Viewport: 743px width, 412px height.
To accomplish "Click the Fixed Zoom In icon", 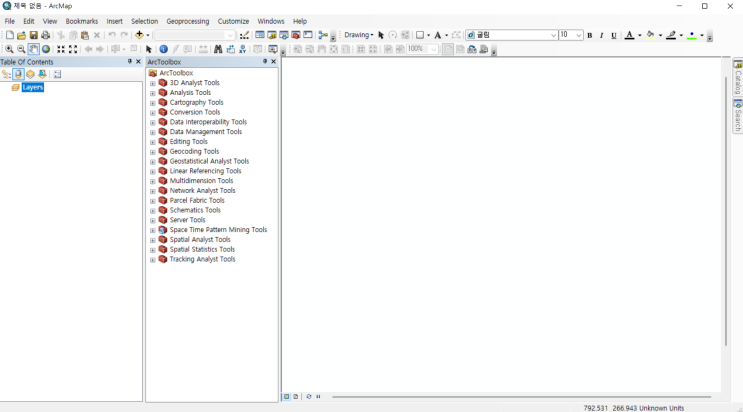I will pyautogui.click(x=61, y=49).
